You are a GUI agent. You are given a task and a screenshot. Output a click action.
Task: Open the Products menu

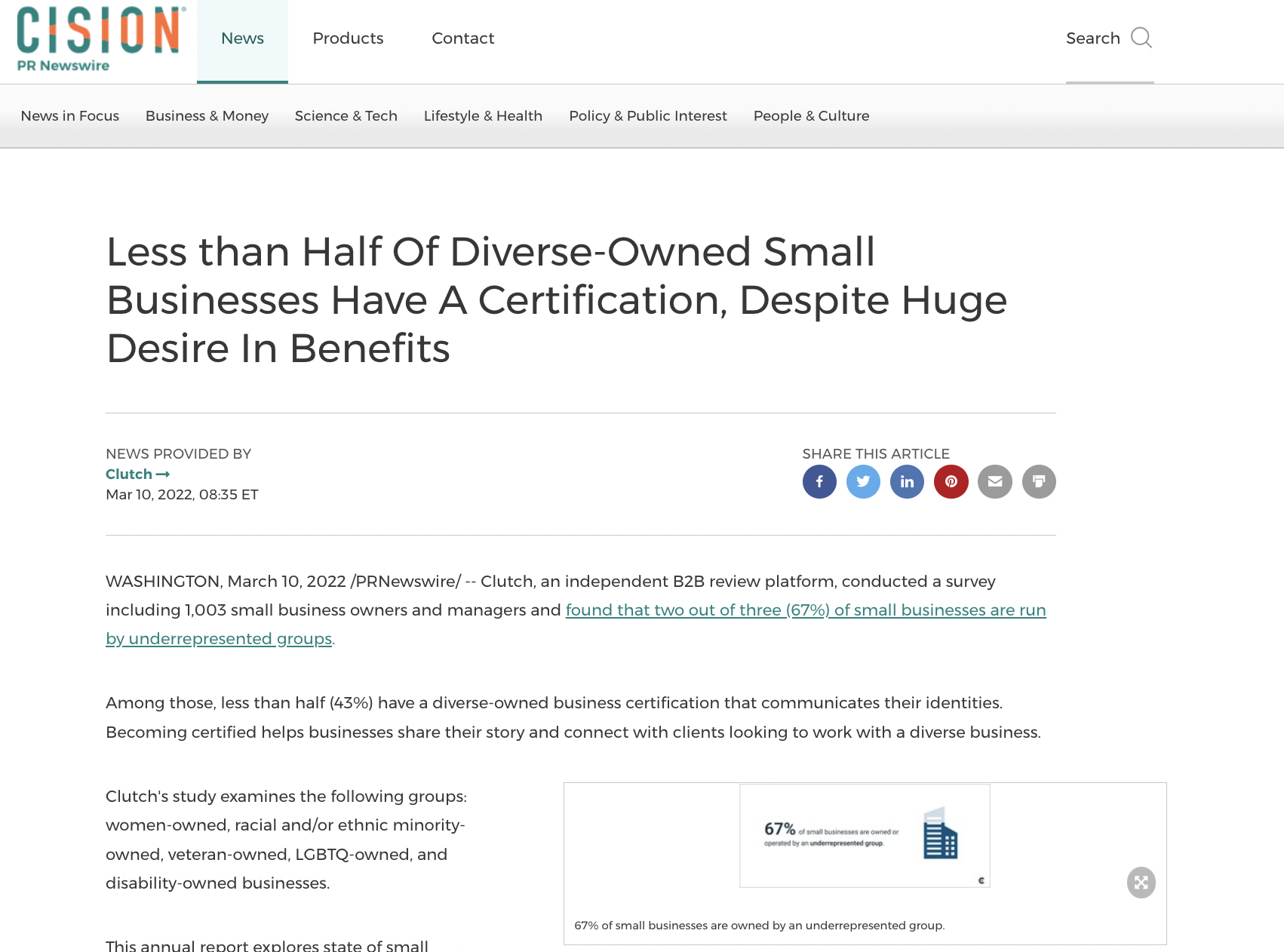(348, 38)
